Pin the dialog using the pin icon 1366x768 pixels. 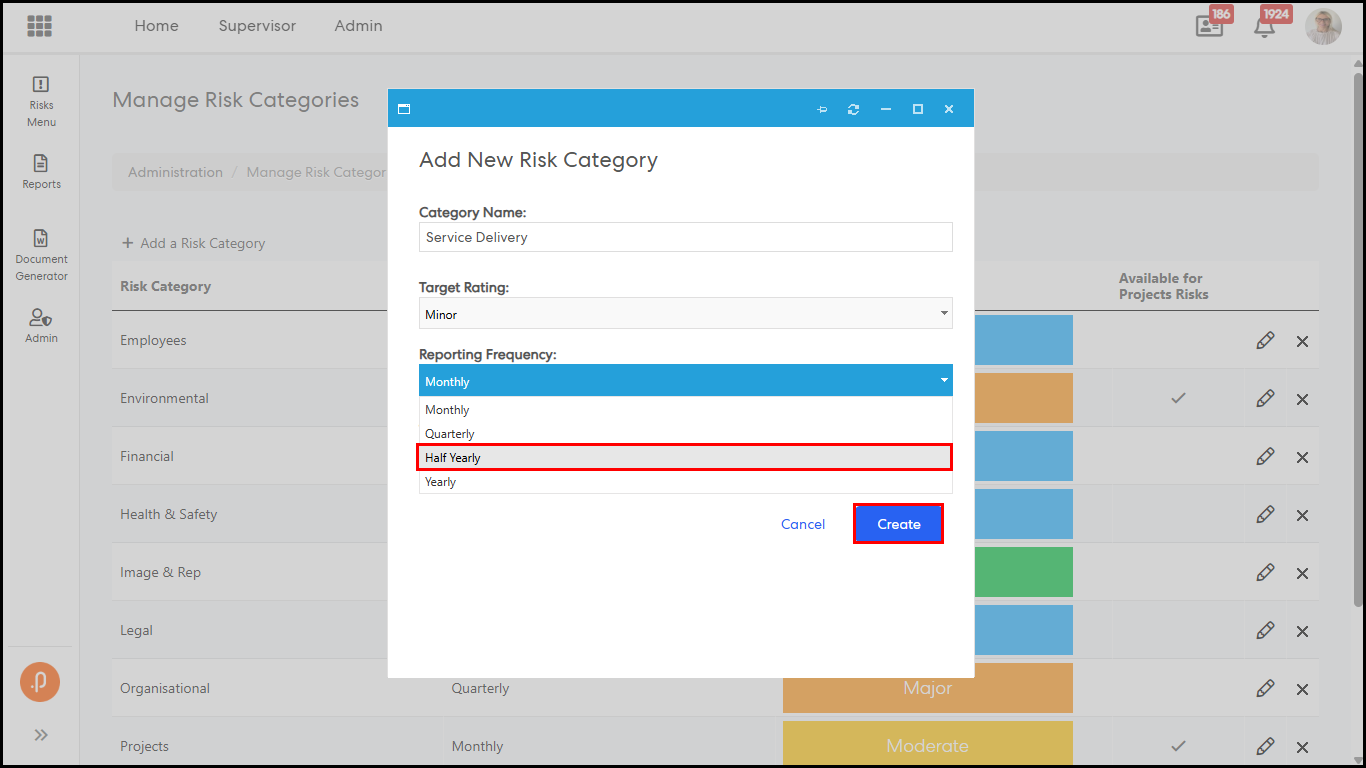tap(822, 109)
